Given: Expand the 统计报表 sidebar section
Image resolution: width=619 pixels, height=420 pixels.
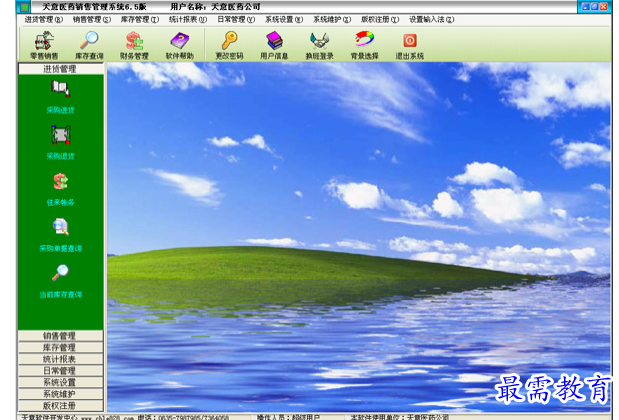Looking at the screenshot, I should tap(60, 359).
